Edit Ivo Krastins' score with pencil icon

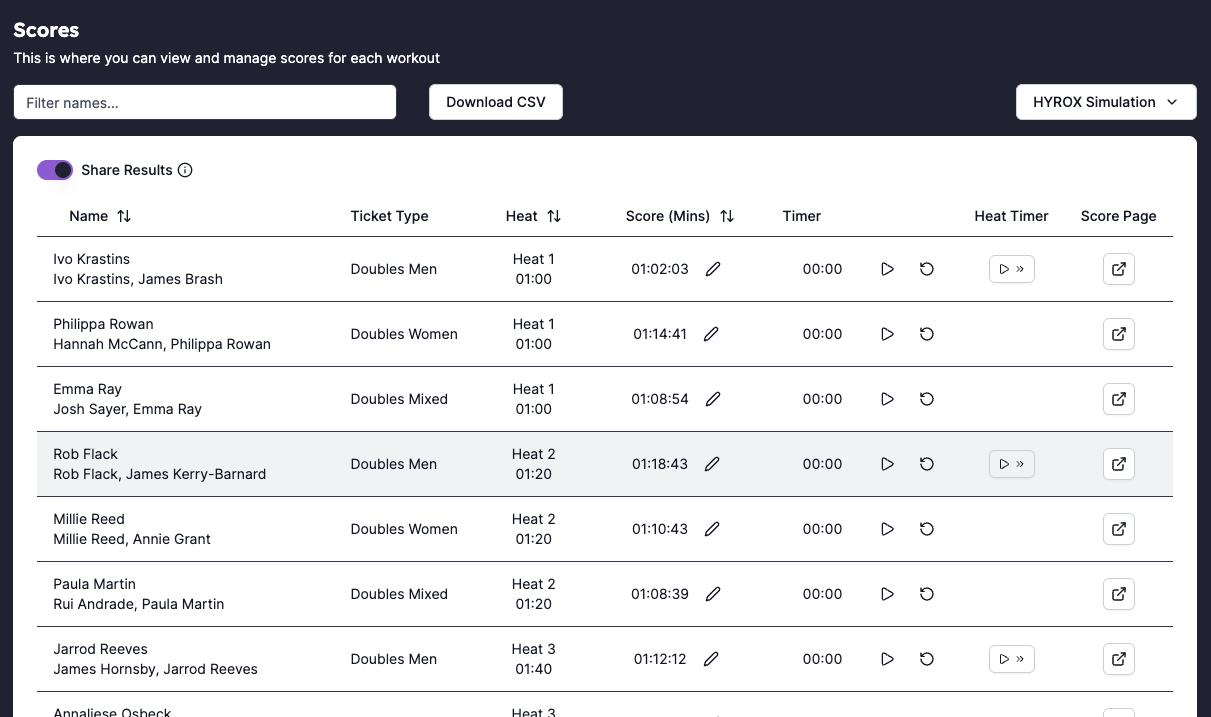click(713, 269)
